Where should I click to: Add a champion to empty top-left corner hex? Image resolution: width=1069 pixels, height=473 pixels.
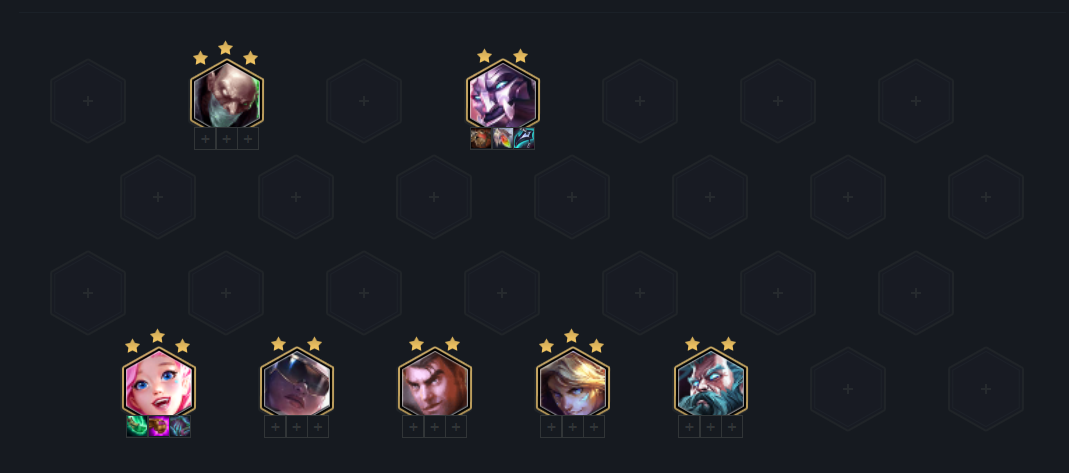tap(88, 101)
